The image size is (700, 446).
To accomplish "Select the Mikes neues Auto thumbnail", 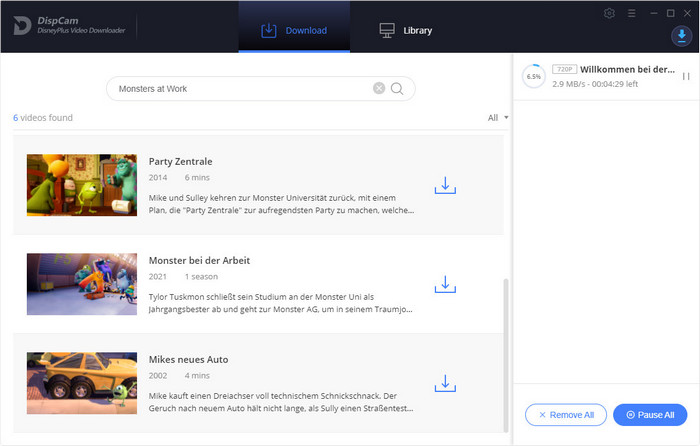I will click(x=81, y=383).
